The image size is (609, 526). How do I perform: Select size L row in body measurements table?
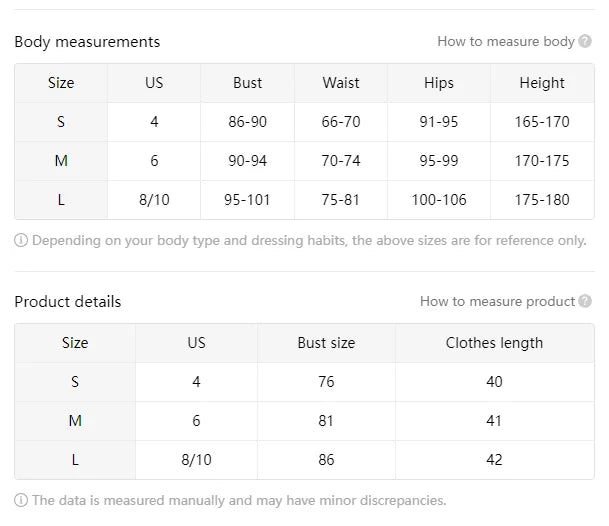(x=61, y=200)
